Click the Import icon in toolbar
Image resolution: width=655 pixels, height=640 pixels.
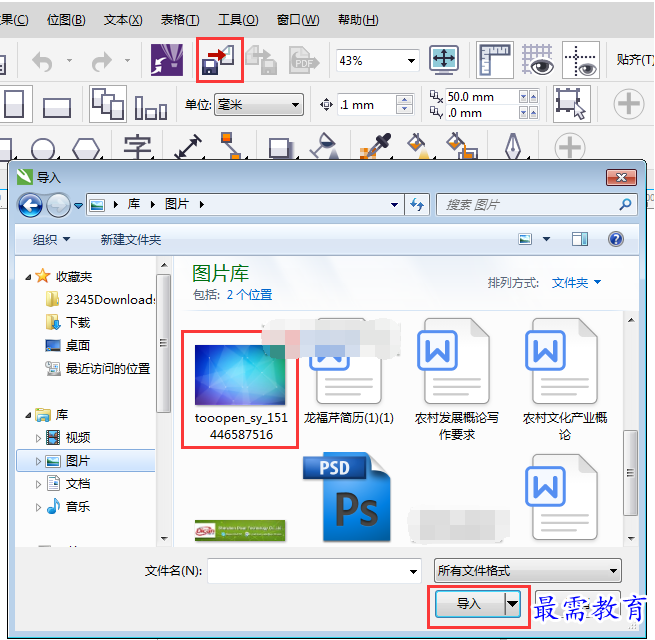pyautogui.click(x=219, y=60)
